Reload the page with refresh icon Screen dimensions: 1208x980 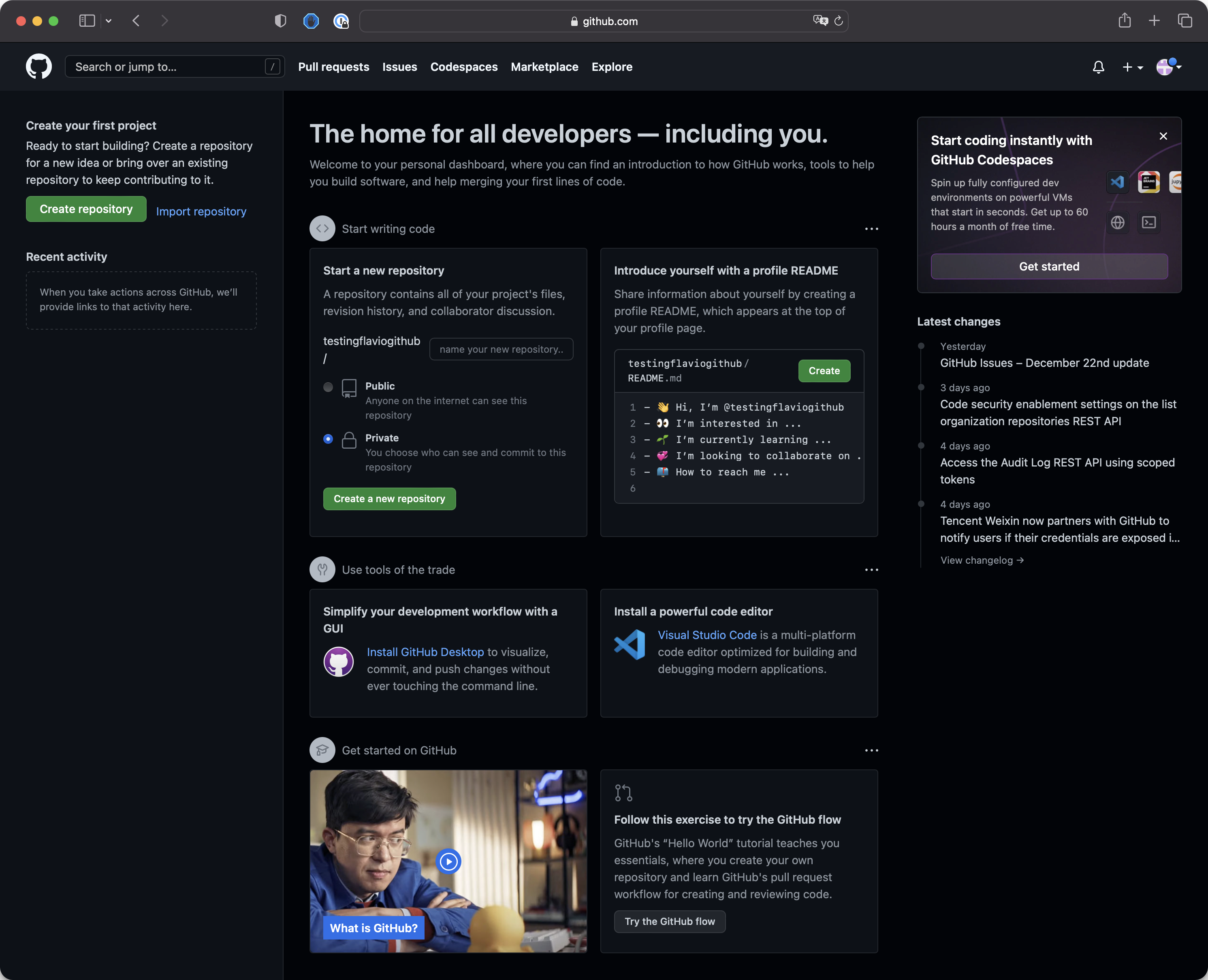[839, 21]
